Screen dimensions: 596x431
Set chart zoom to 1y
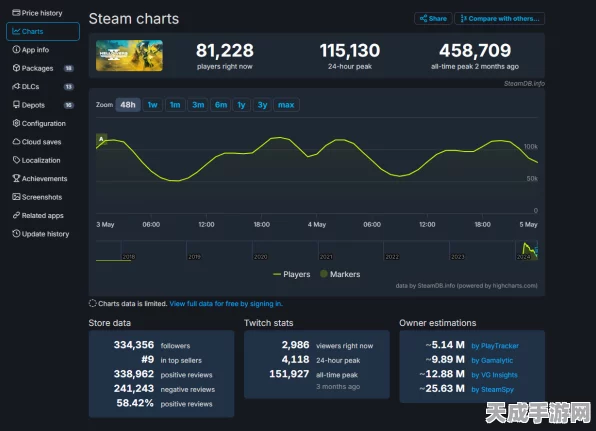(241, 105)
